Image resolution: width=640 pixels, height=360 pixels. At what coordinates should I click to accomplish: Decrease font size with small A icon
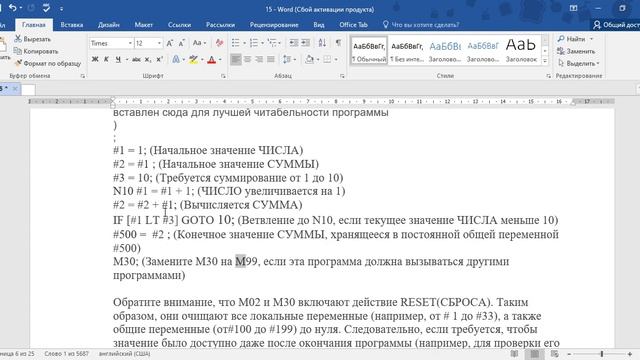[x=182, y=43]
